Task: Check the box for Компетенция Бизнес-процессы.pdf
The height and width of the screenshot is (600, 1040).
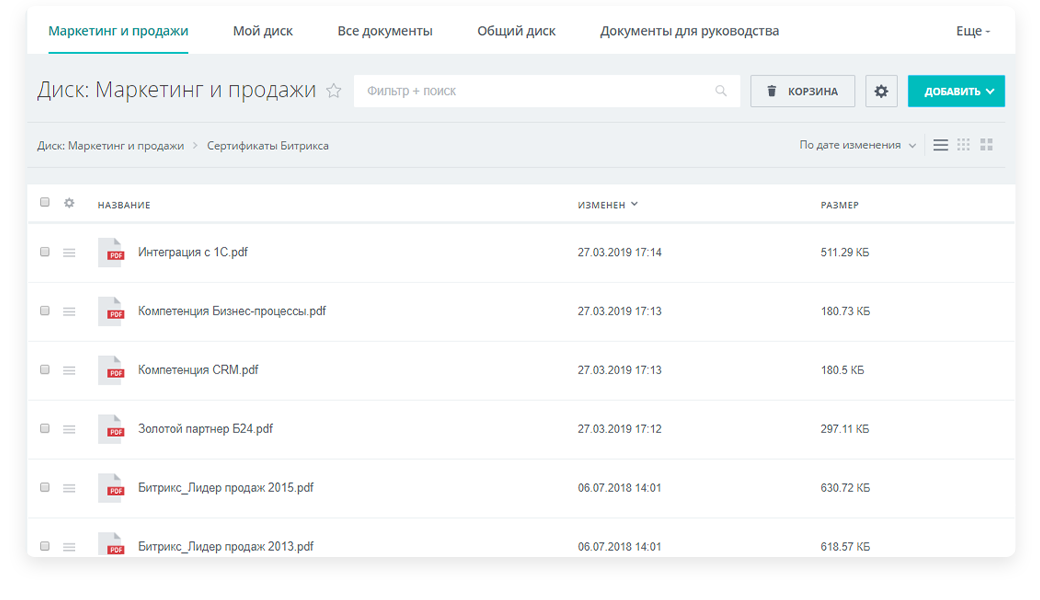Action: coord(44,311)
